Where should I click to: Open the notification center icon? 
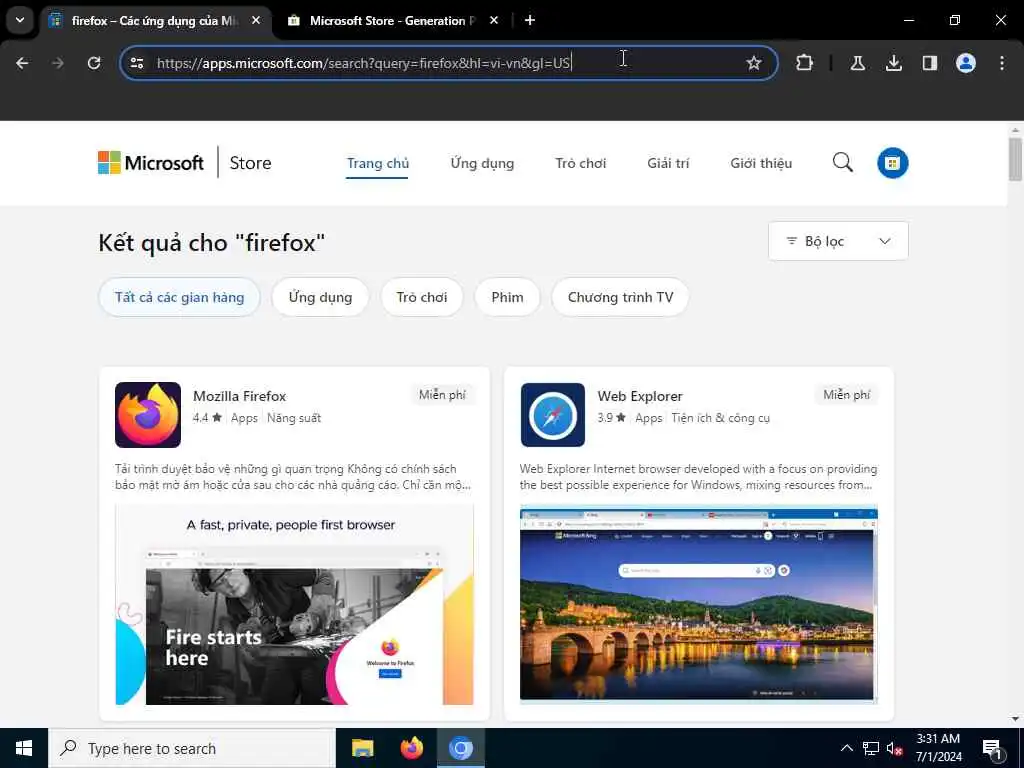coord(993,749)
